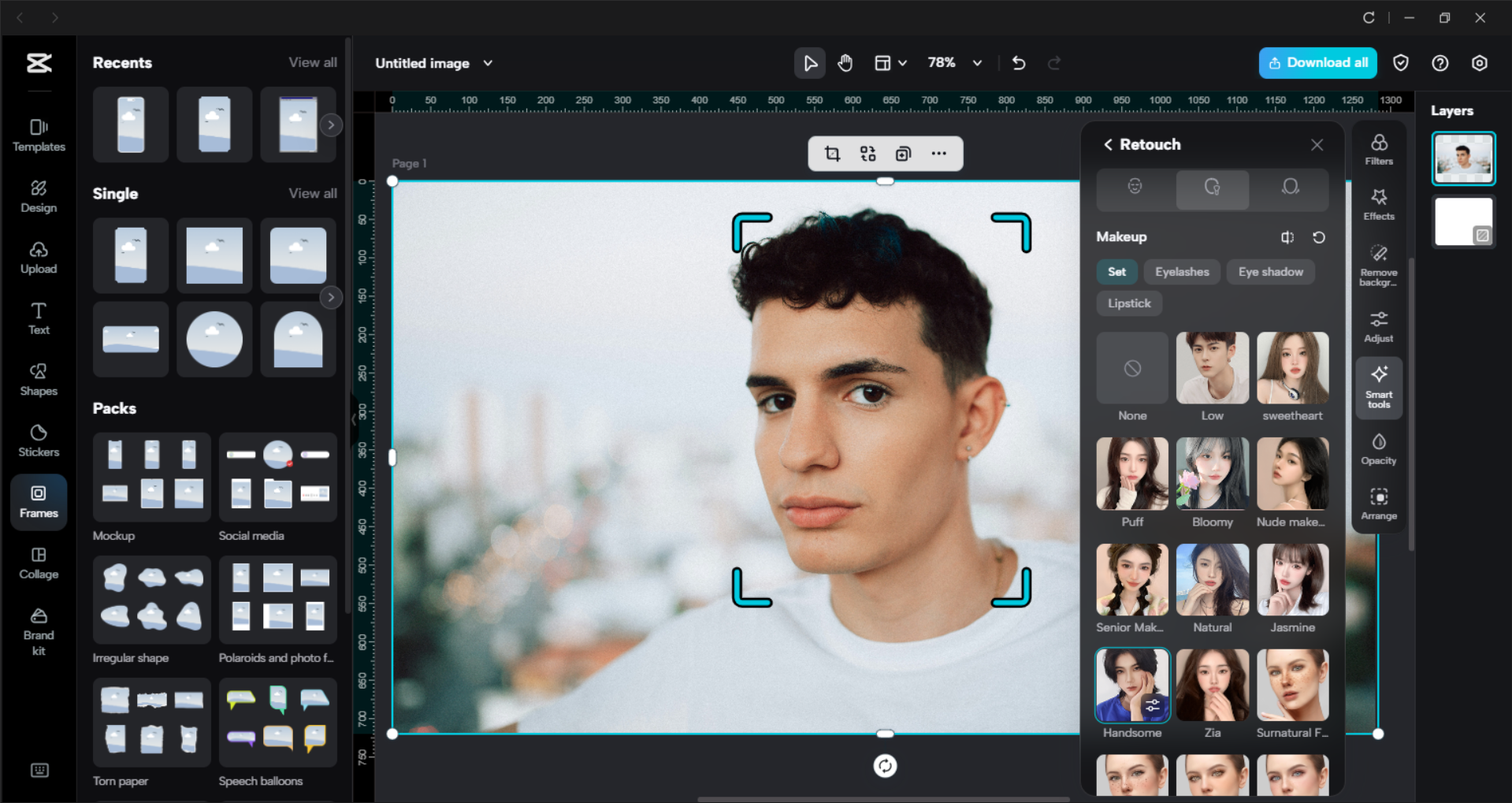Open the Filters panel
Image resolution: width=1512 pixels, height=803 pixels.
[1378, 150]
